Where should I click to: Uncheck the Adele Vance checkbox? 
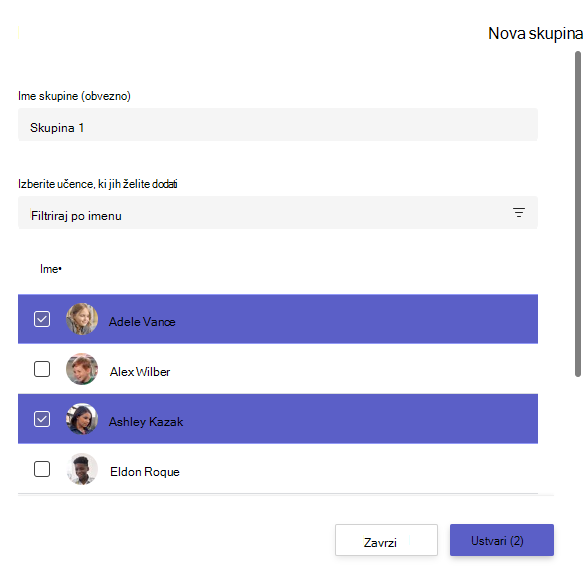point(42,319)
